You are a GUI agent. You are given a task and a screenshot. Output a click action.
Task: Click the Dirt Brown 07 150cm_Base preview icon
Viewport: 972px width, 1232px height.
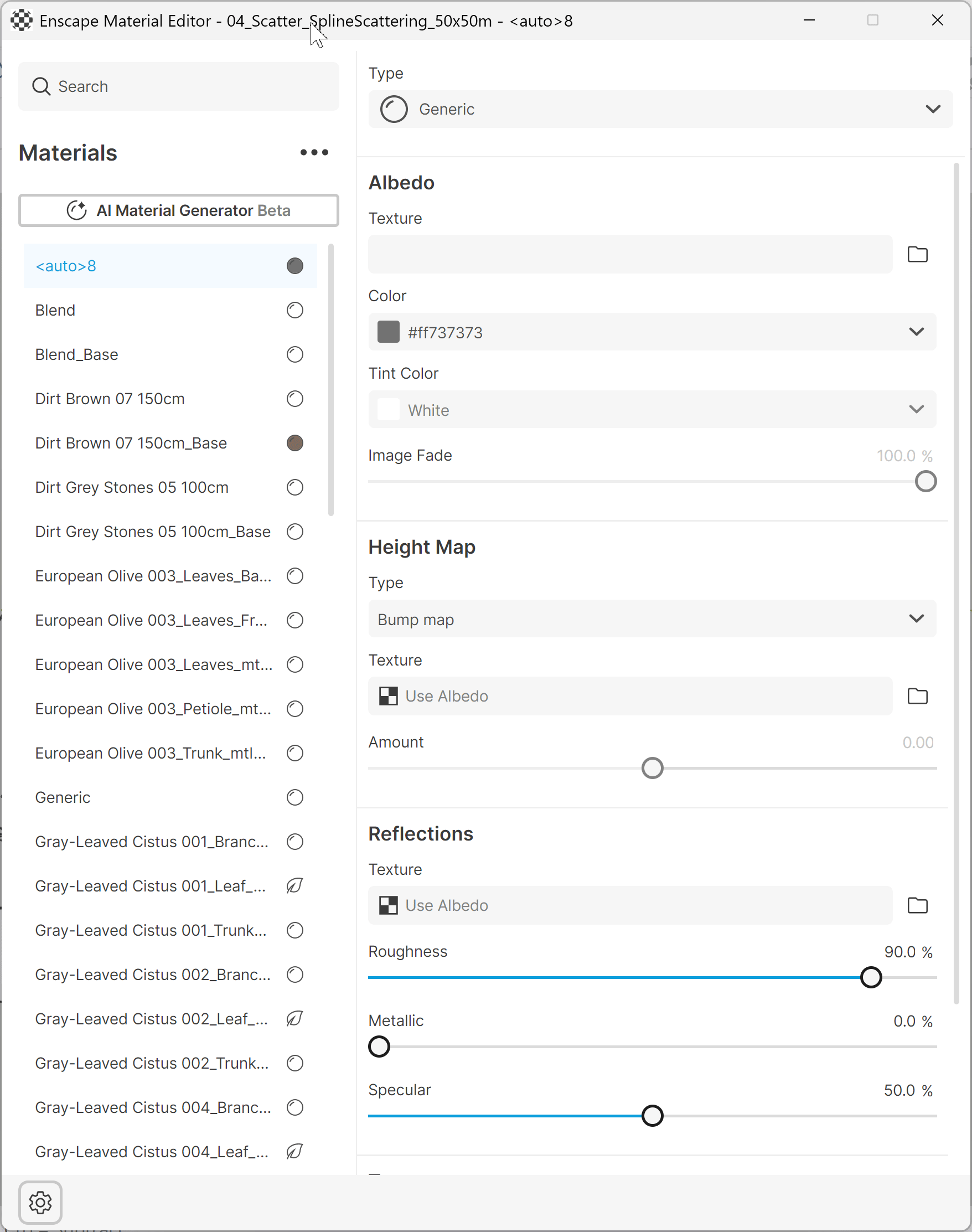click(x=295, y=443)
